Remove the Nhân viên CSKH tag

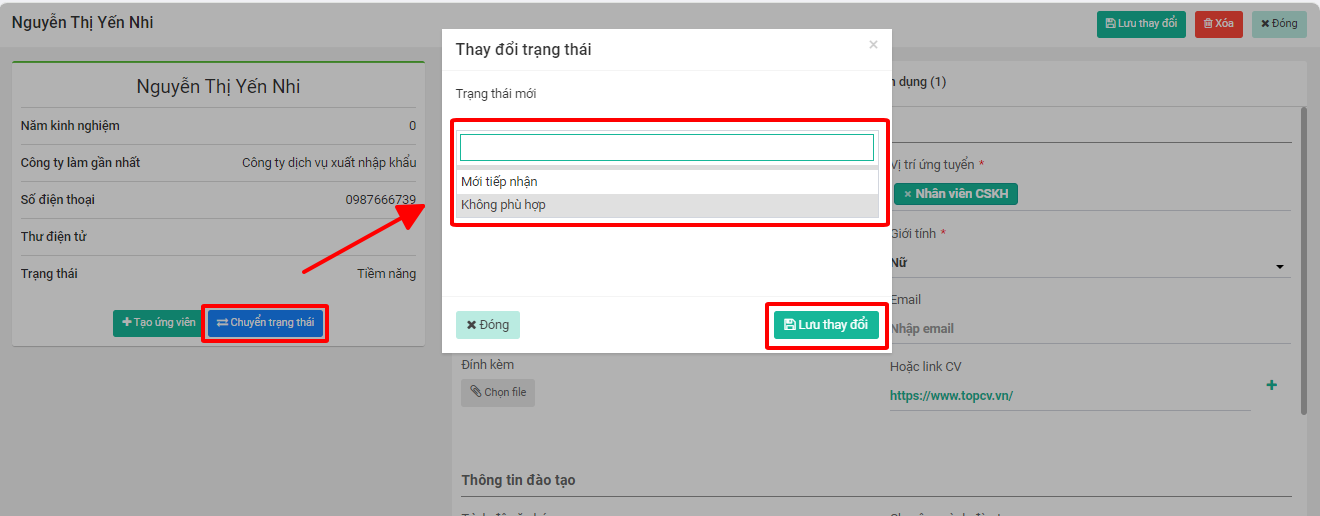pos(907,194)
